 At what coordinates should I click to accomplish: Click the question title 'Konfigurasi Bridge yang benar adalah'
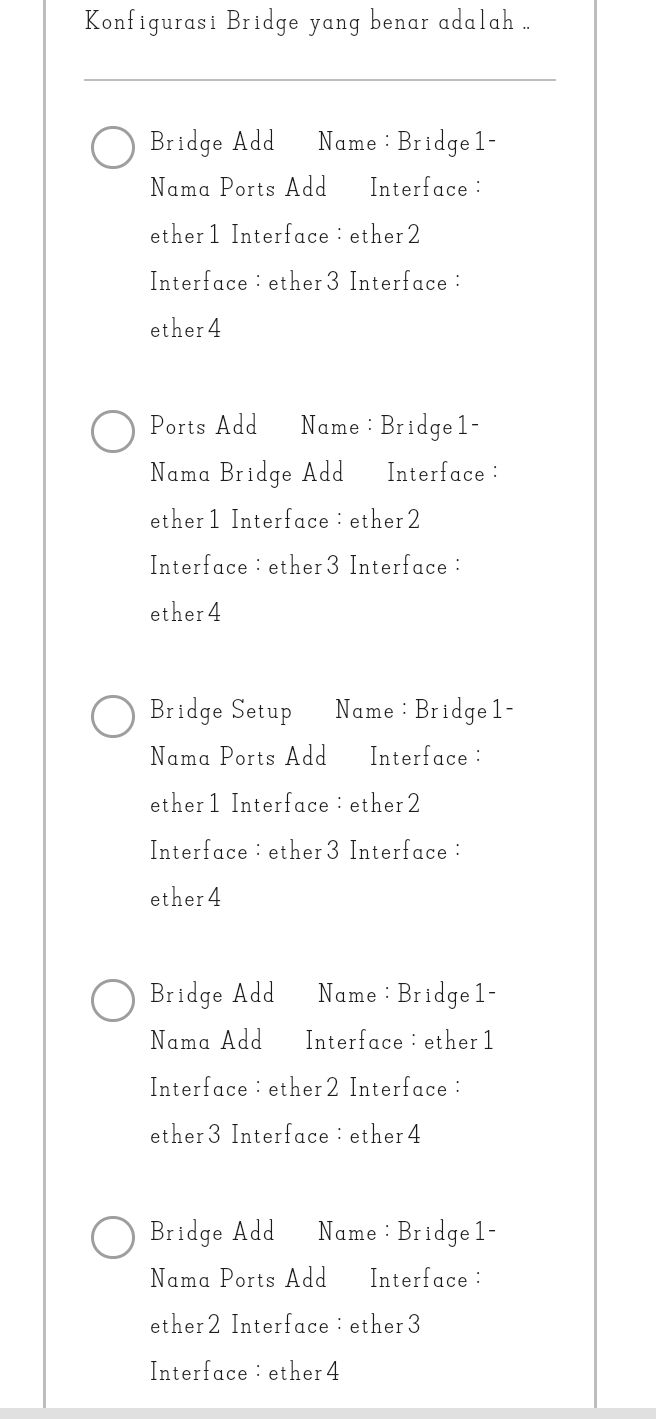point(306,21)
